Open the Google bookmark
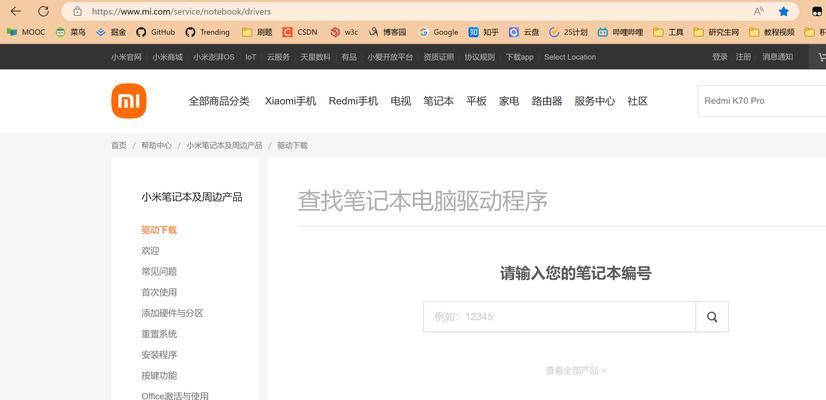The image size is (826, 400). point(439,32)
